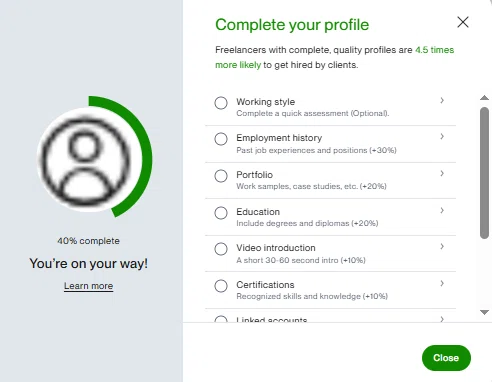
Task: Click the 'You're on your way!' heading
Action: 88,264
